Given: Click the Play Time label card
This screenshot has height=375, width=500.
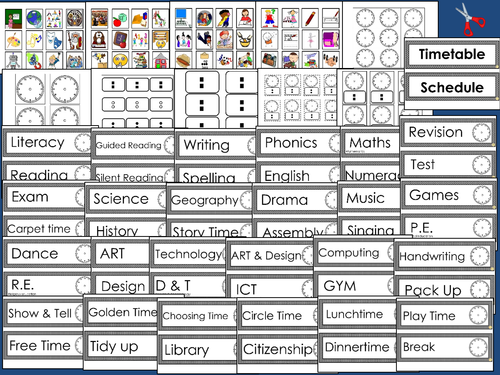Looking at the screenshot, I should pyautogui.click(x=445, y=315).
